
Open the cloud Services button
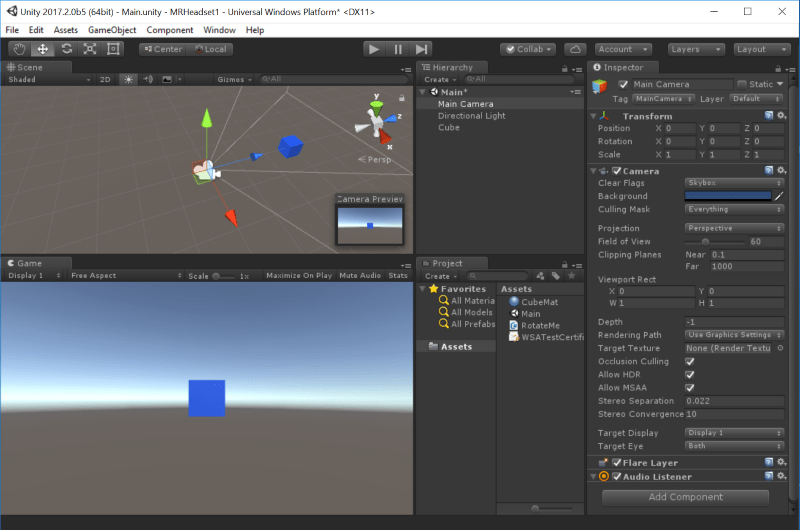(x=575, y=49)
